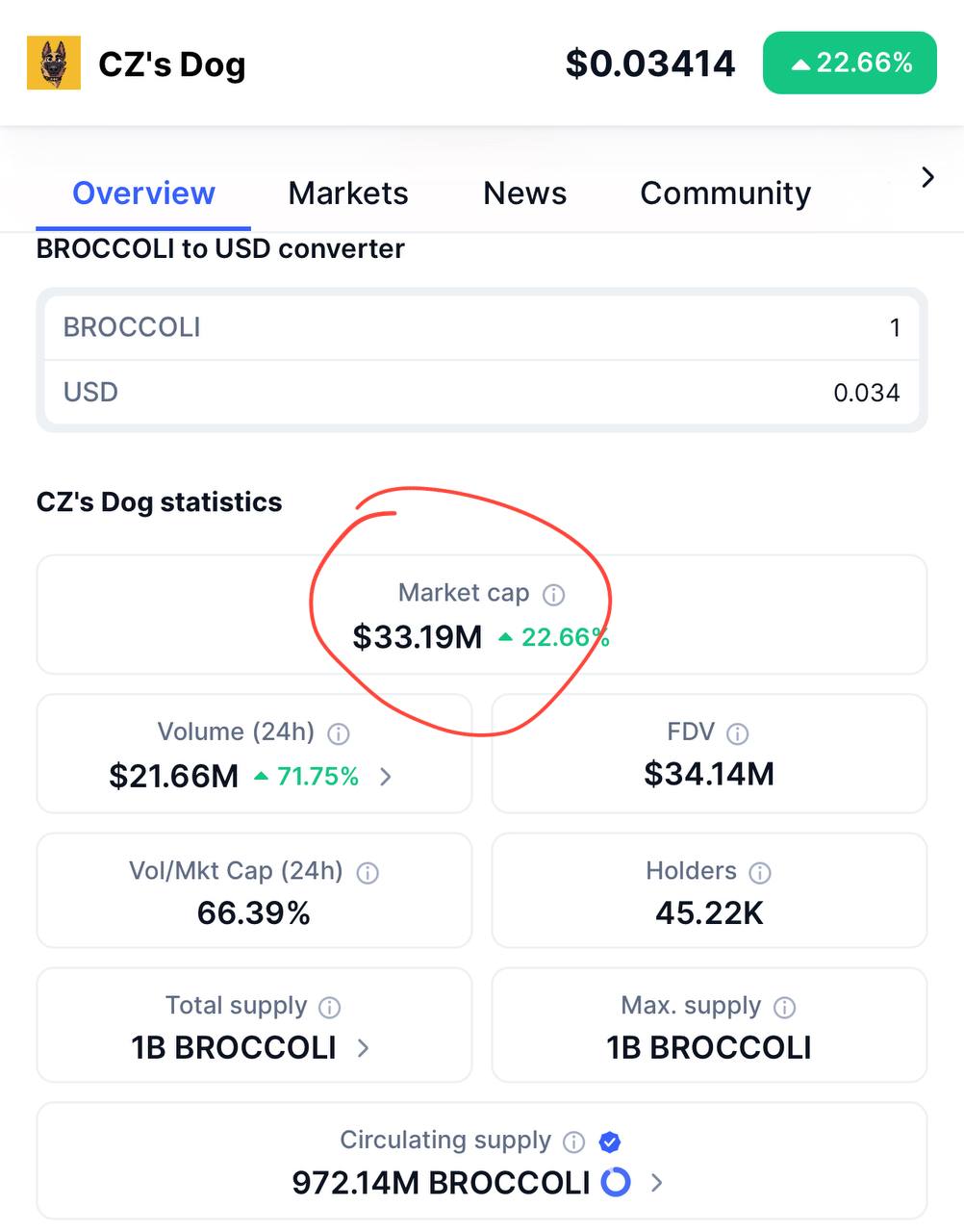Expand Volume (24h) details chevron
The width and height of the screenshot is (964, 1232).
[x=386, y=777]
